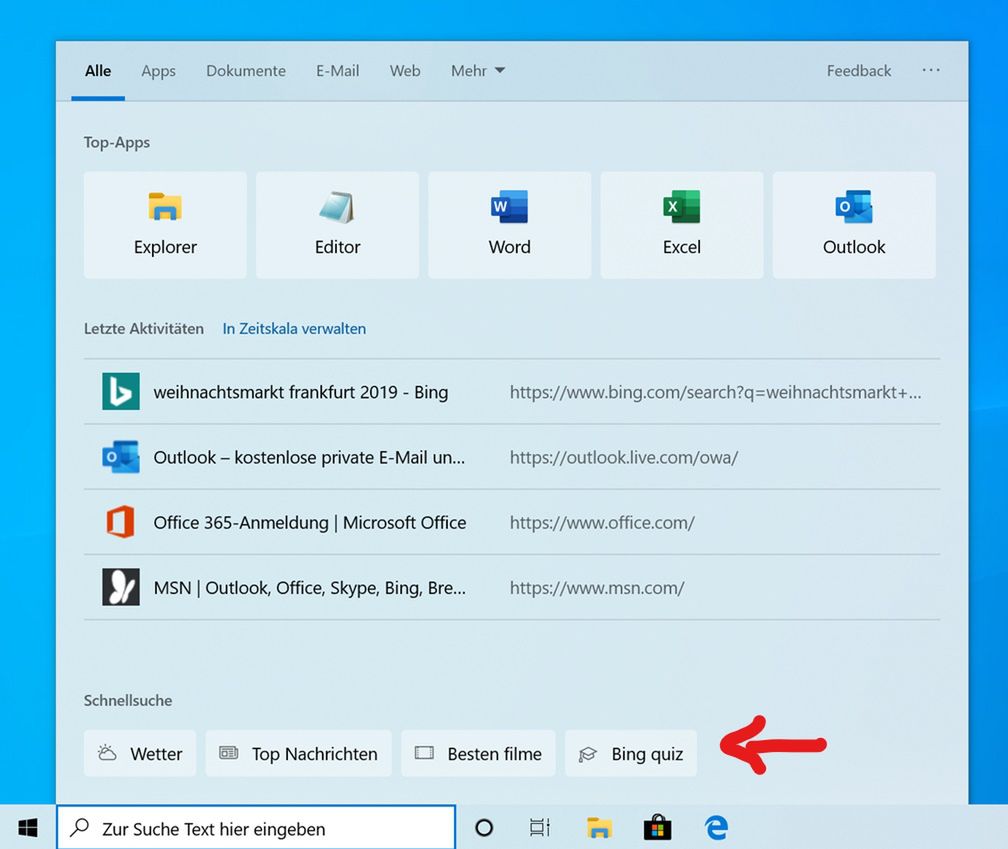Click the Bing quiz quick search button
The image size is (1008, 849).
coord(631,753)
